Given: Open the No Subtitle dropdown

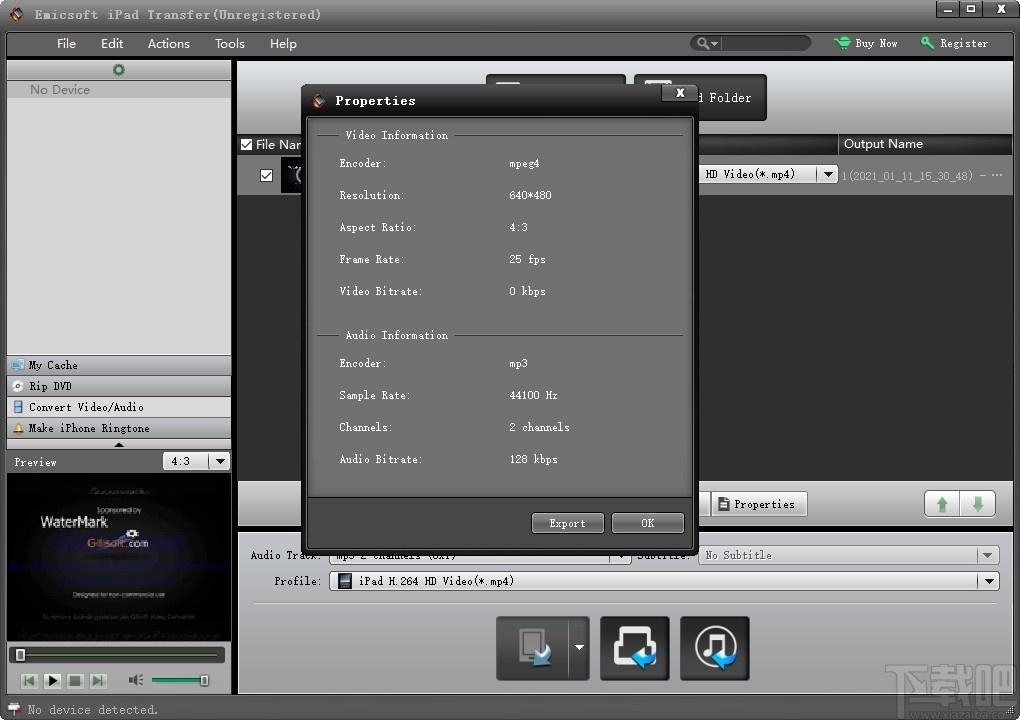Looking at the screenshot, I should tap(987, 555).
